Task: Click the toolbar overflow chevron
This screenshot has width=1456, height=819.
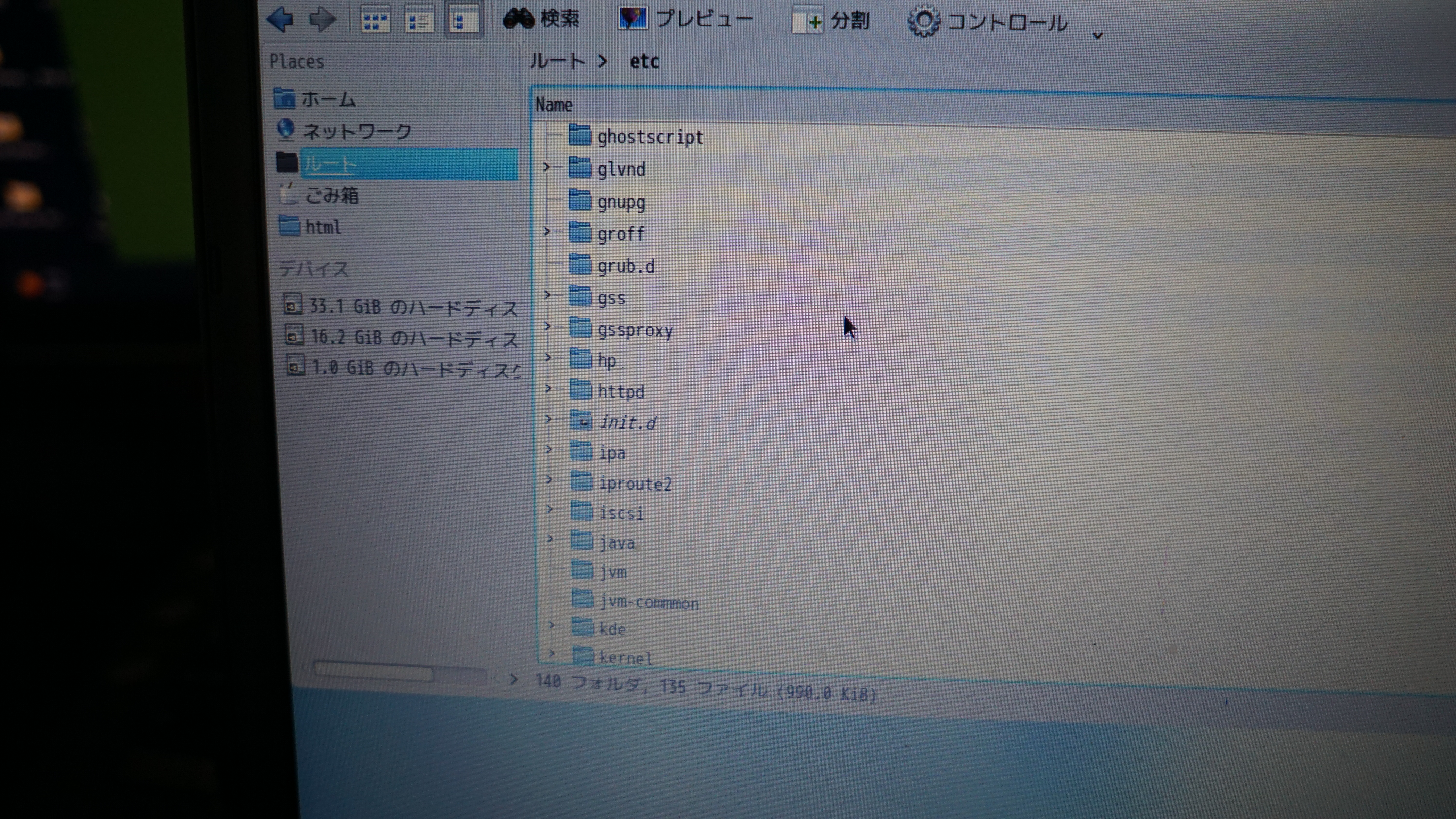Action: tap(1098, 36)
